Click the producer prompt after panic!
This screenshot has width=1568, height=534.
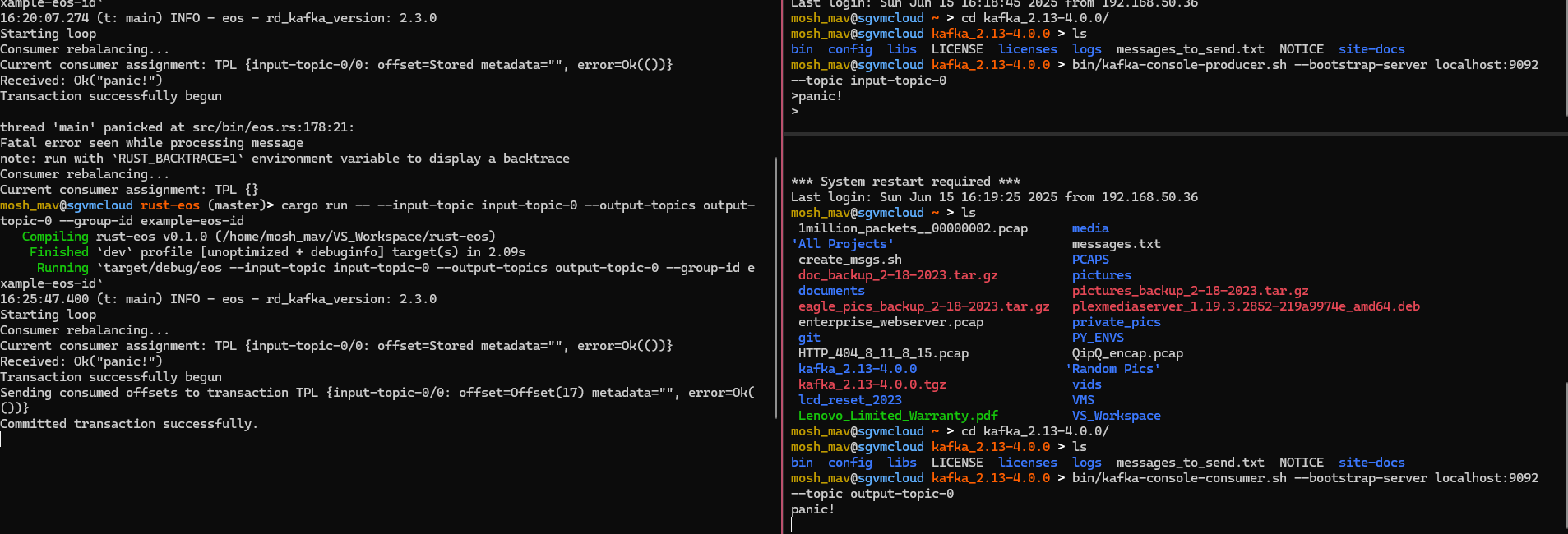795,112
